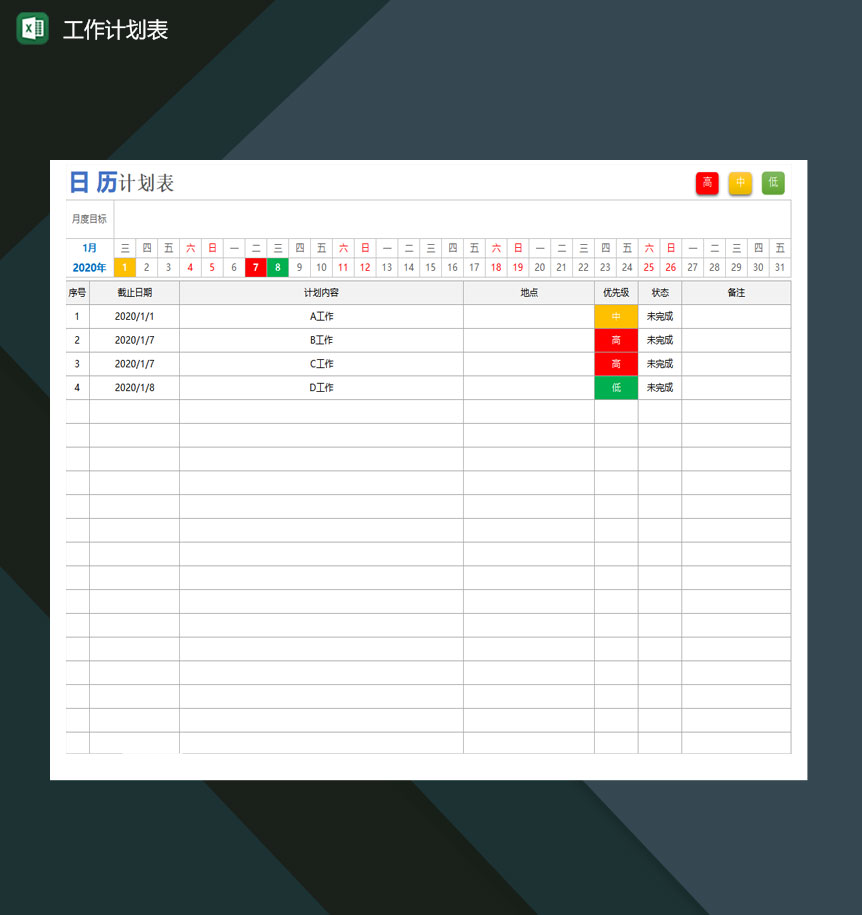
Task: Click the 未完成 status for A工作
Action: 659,316
